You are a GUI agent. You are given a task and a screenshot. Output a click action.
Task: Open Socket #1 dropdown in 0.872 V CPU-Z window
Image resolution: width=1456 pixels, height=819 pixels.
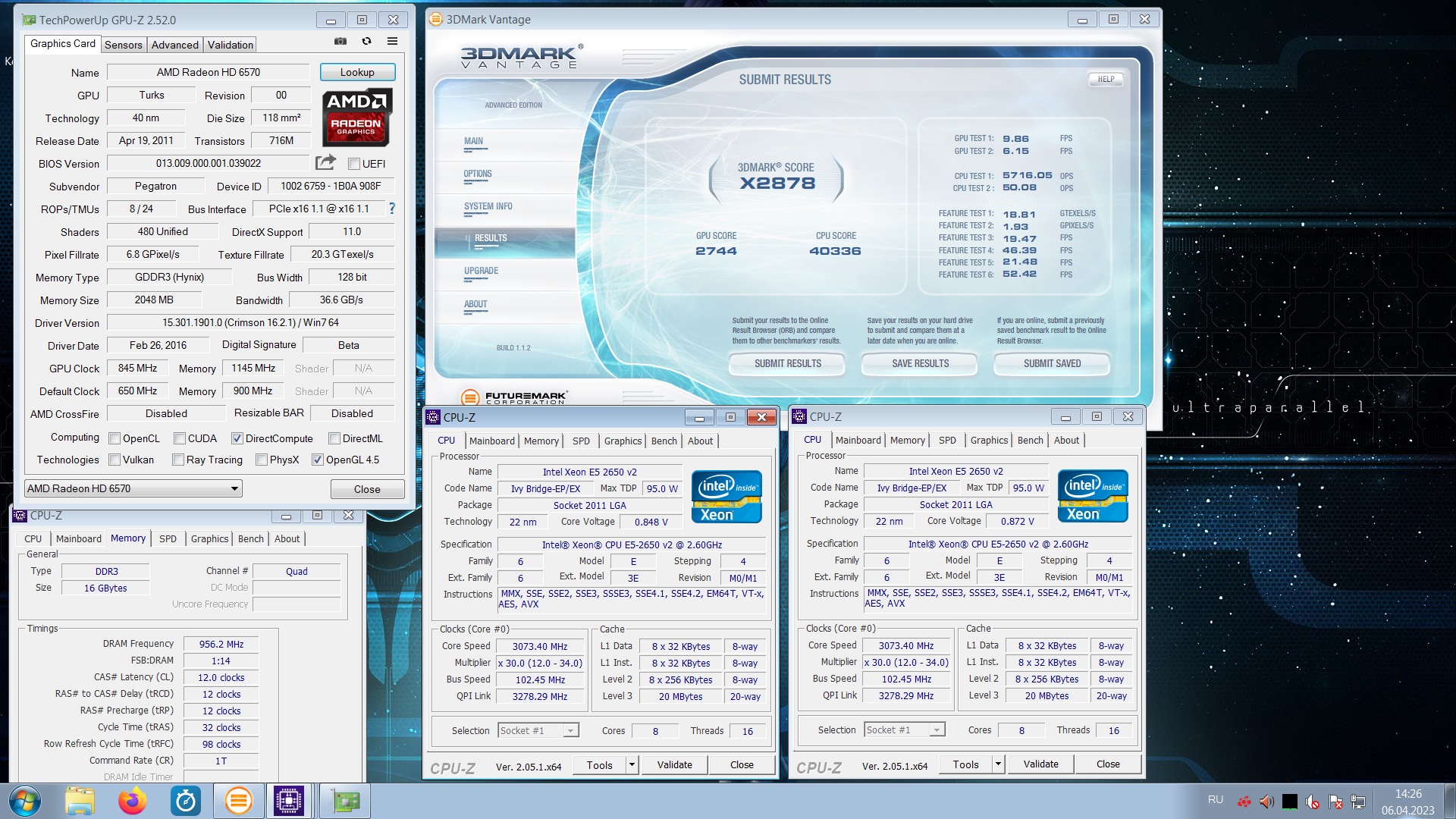pos(905,730)
